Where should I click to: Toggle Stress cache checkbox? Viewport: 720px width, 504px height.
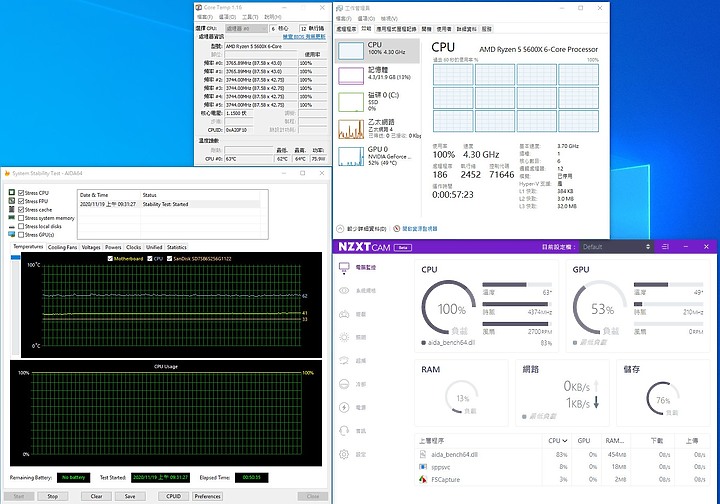click(x=21, y=209)
